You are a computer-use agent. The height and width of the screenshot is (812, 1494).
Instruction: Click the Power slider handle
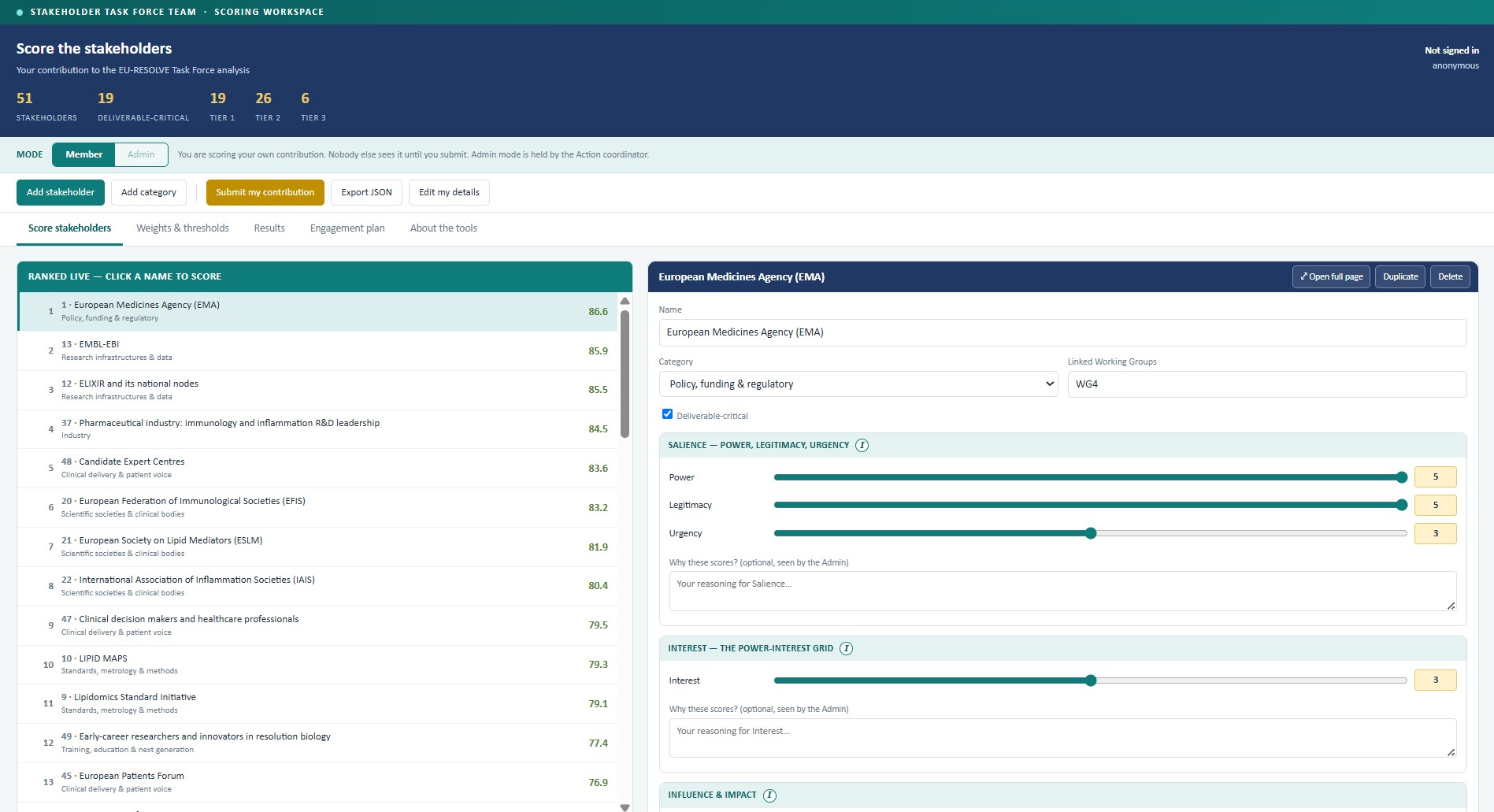pyautogui.click(x=1402, y=477)
